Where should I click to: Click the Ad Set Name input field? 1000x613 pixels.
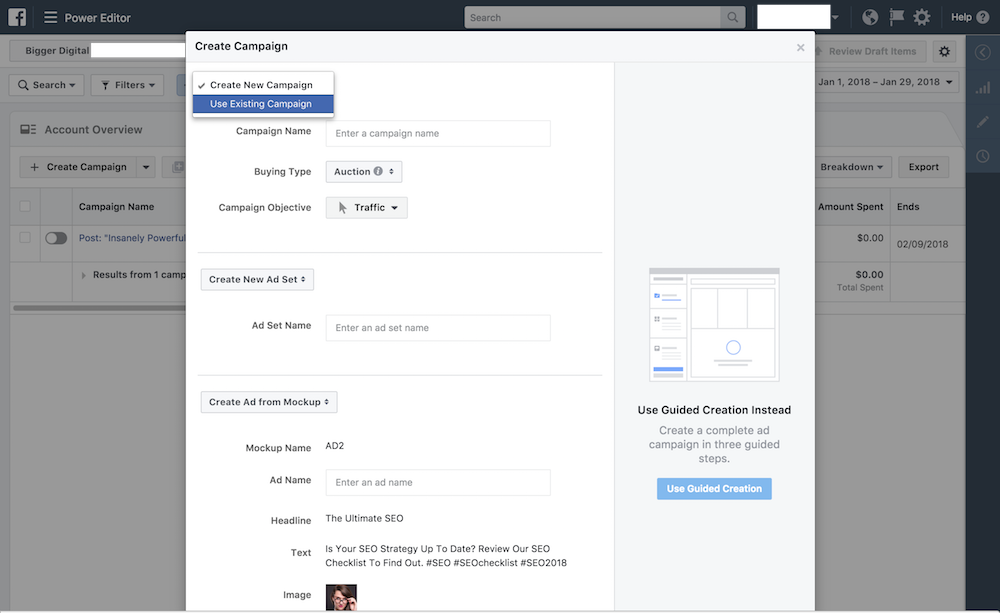(438, 328)
